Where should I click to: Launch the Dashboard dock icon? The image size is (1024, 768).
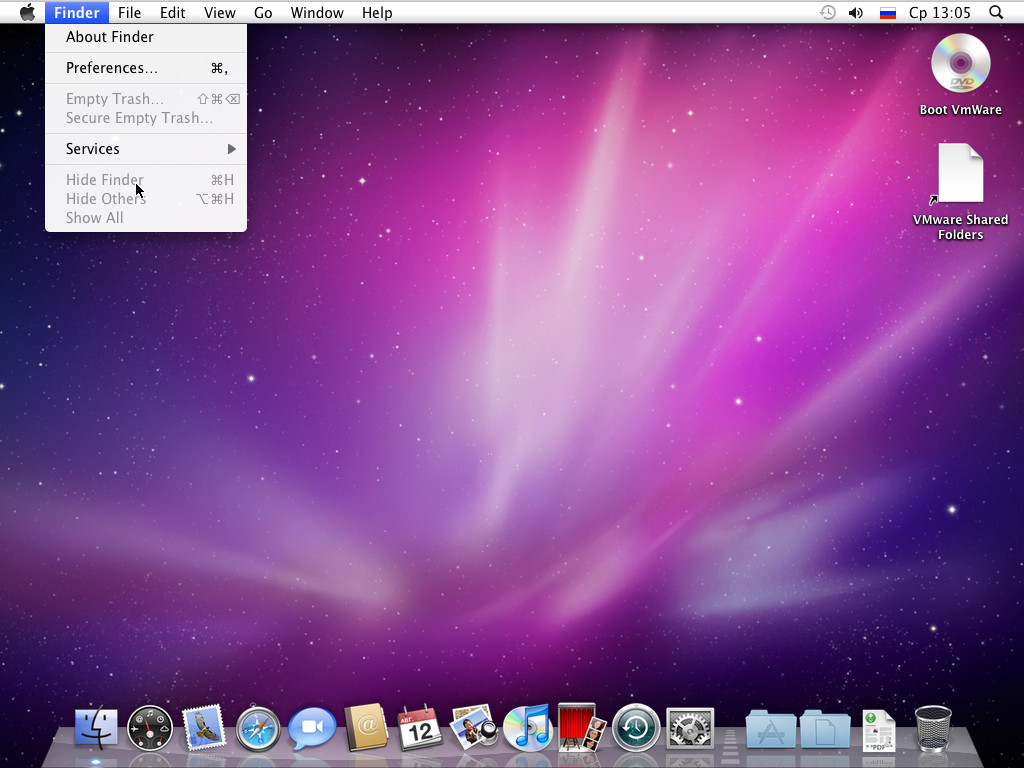click(x=150, y=728)
